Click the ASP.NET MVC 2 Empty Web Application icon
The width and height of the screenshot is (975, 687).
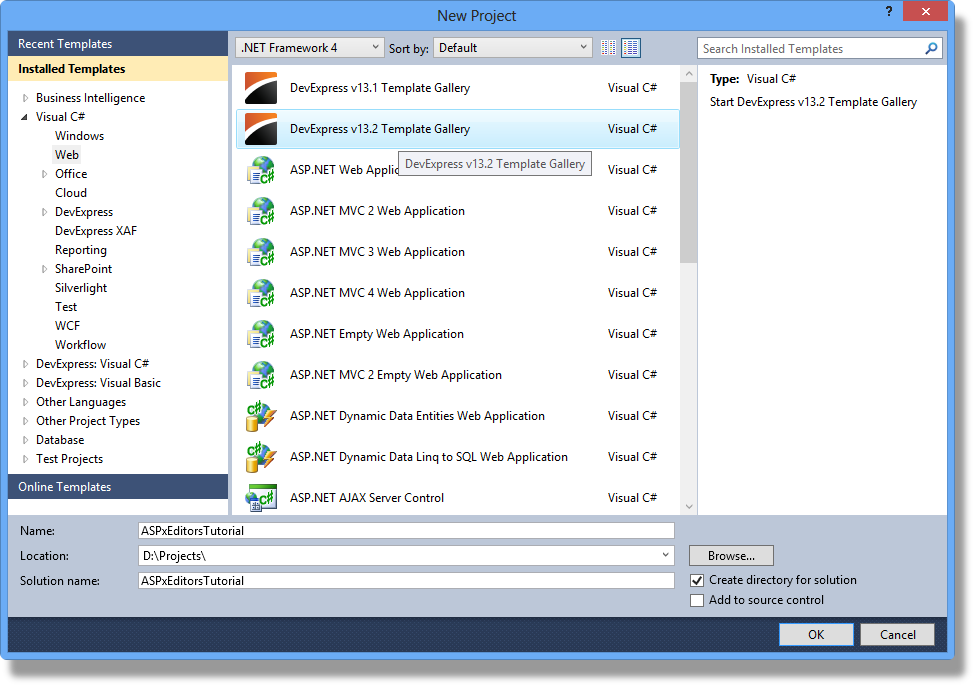(x=261, y=375)
